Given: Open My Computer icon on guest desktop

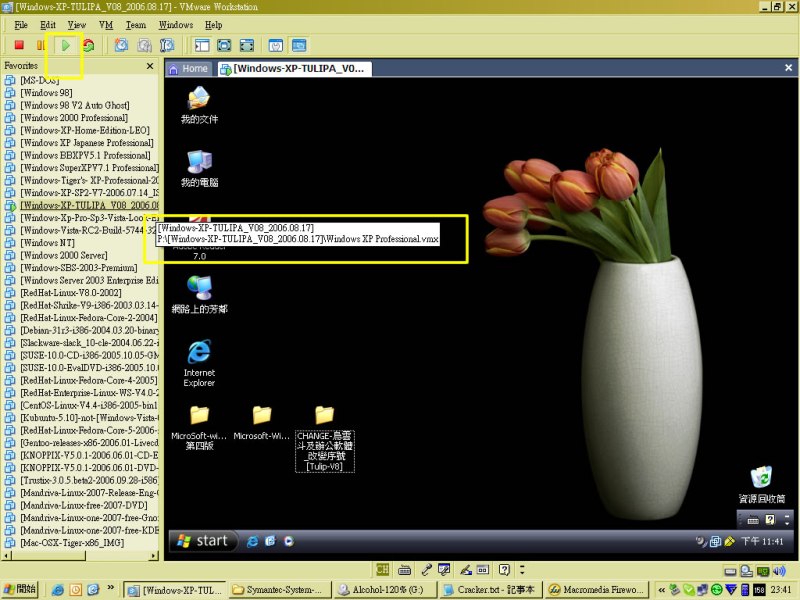Looking at the screenshot, I should tap(199, 169).
